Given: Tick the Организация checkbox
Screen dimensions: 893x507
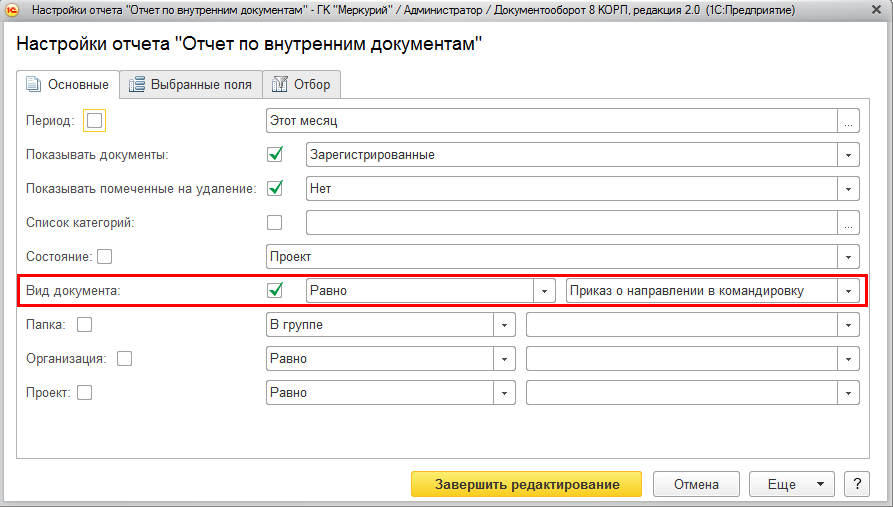Looking at the screenshot, I should [x=125, y=359].
